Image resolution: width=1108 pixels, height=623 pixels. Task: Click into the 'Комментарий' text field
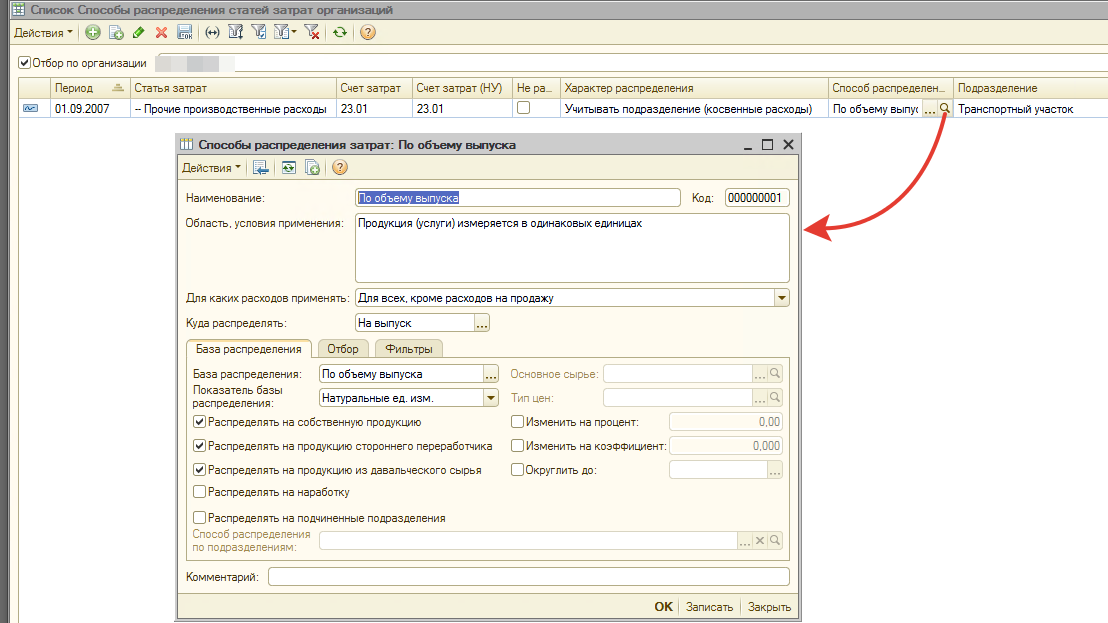(528, 577)
